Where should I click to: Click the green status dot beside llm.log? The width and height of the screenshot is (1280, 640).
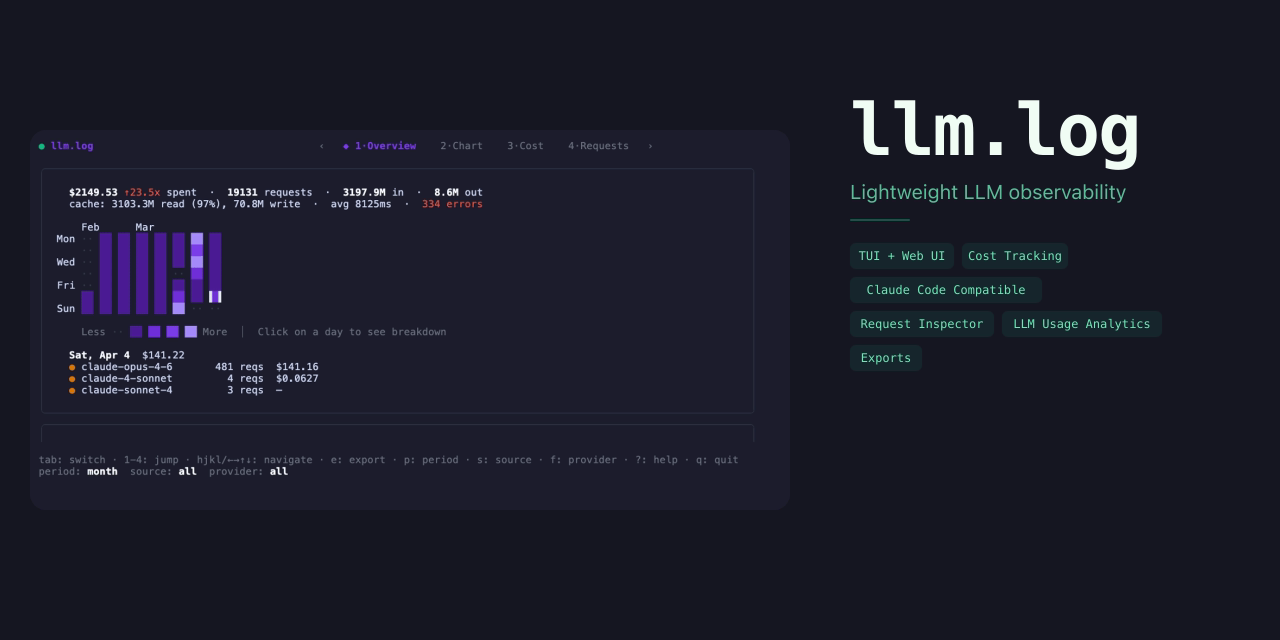pos(41,146)
